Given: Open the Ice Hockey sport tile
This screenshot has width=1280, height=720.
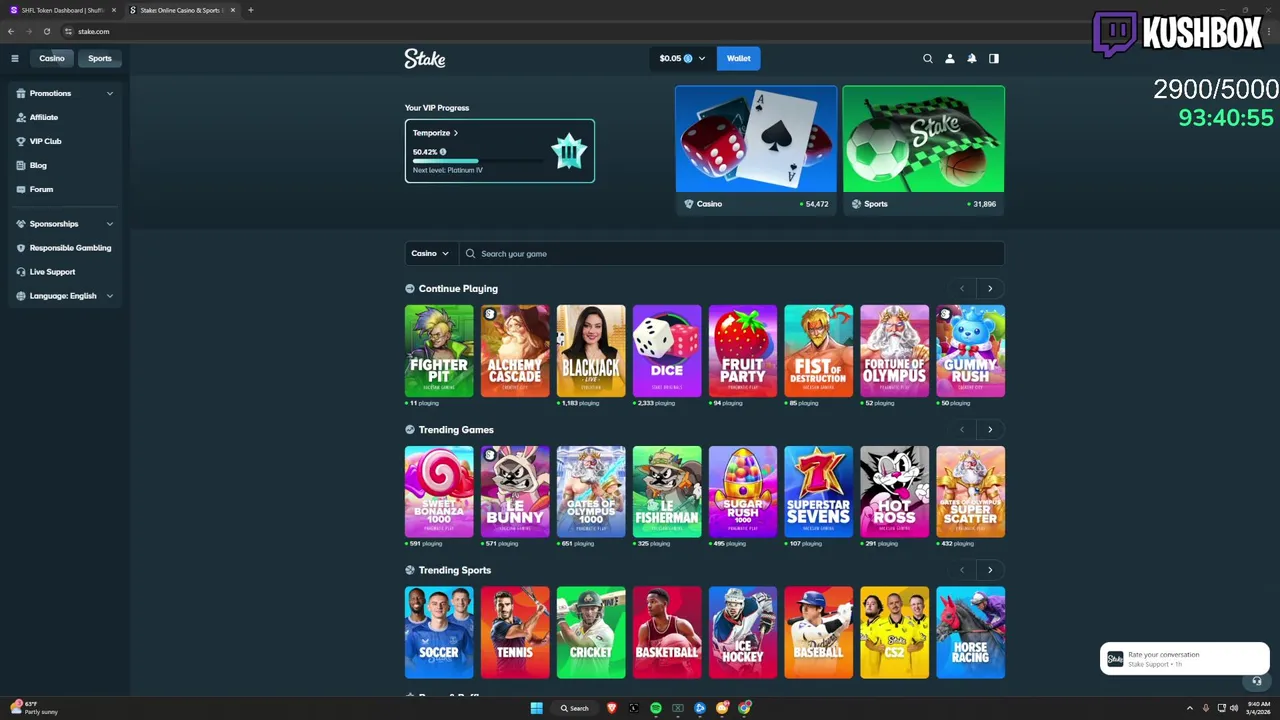Looking at the screenshot, I should coord(743,633).
